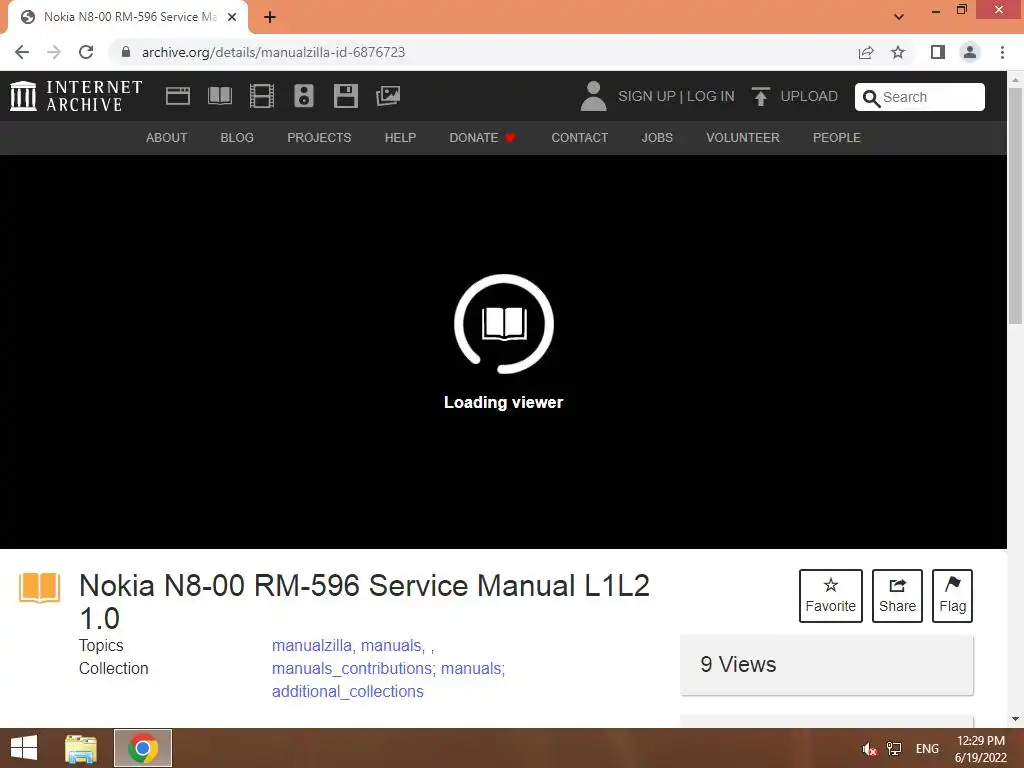Reload the page with refresh icon
1024x768 pixels.
[x=86, y=52]
